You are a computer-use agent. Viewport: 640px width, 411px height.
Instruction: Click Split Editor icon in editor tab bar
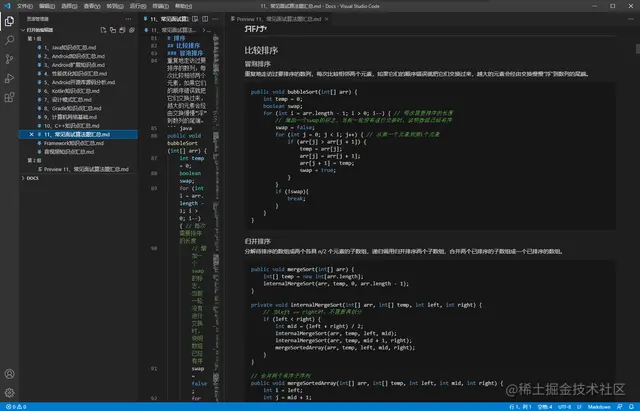[205, 19]
